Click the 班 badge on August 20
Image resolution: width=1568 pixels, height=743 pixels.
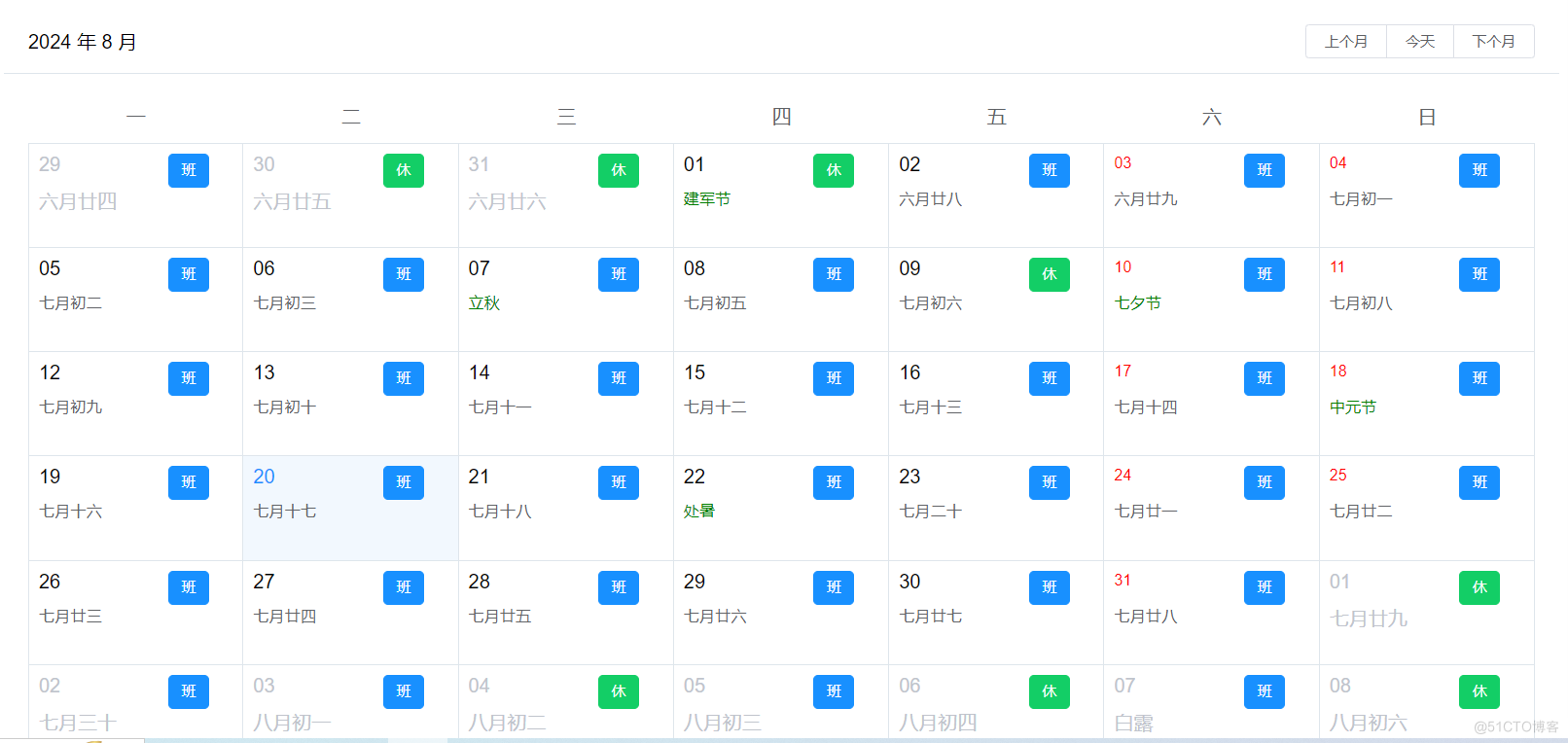[x=404, y=482]
